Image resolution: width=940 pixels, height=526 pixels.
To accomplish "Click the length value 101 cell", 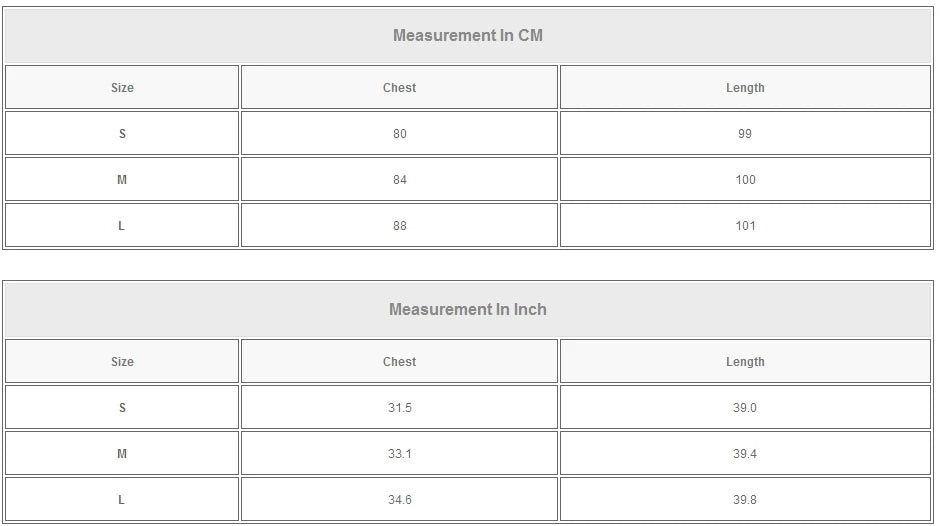I will (745, 226).
